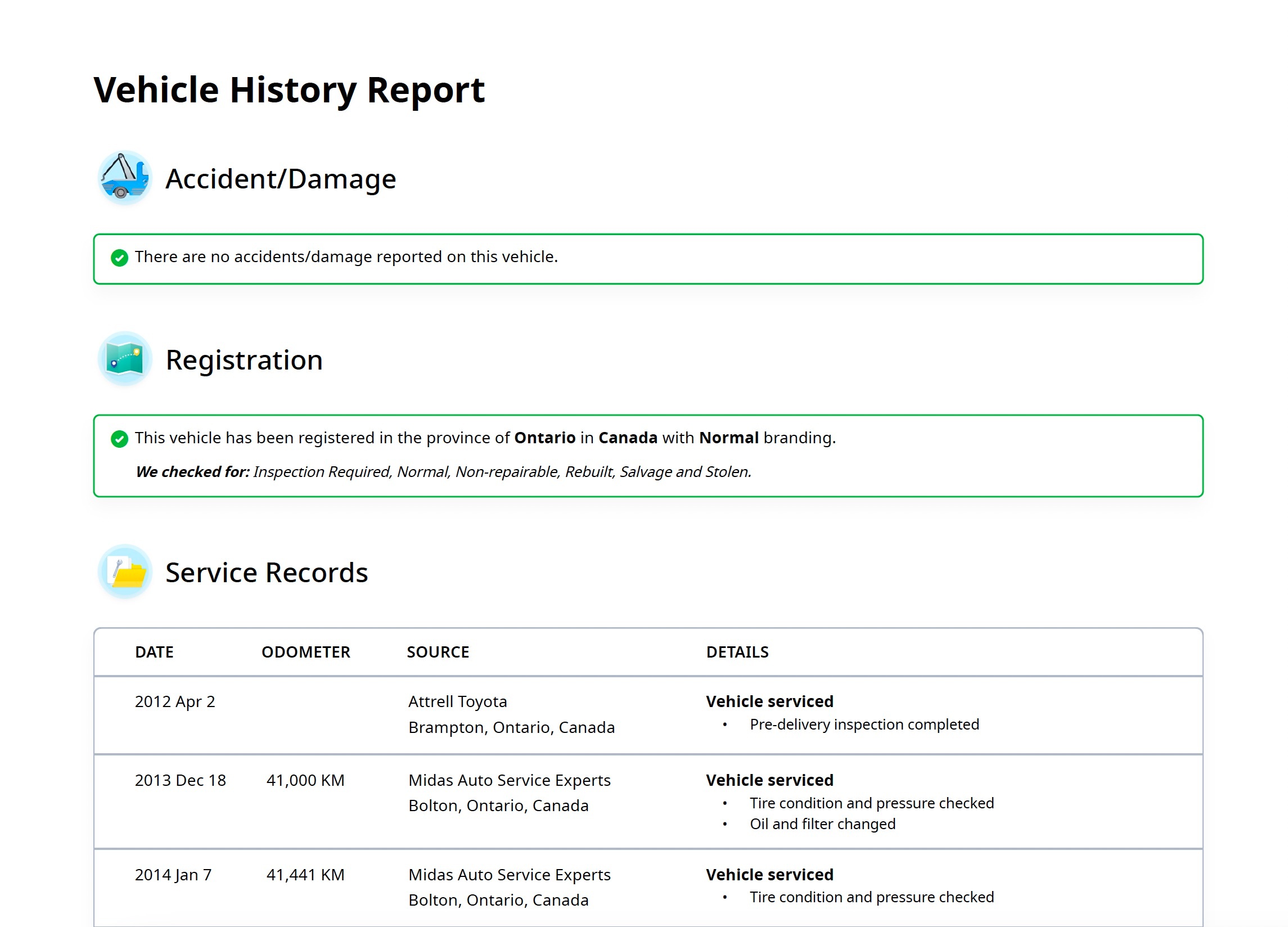The height and width of the screenshot is (927, 1288).
Task: Click the no accidents/damage reported message
Action: (346, 256)
